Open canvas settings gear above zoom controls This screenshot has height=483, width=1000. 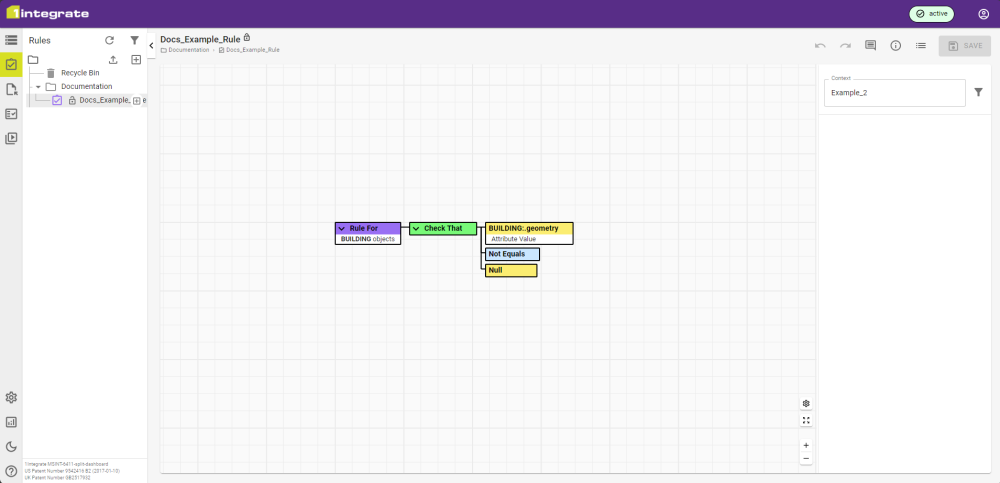tap(806, 404)
